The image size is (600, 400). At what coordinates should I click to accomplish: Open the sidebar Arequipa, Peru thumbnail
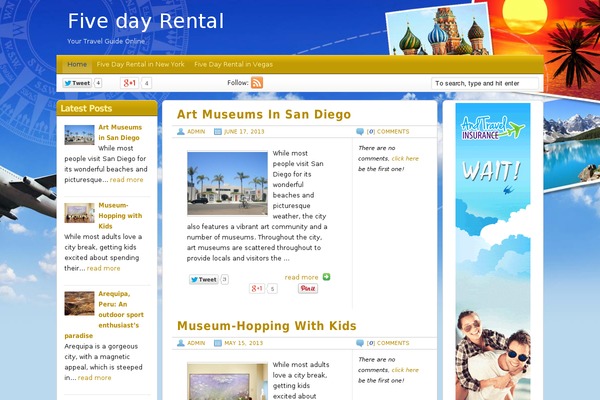79,304
